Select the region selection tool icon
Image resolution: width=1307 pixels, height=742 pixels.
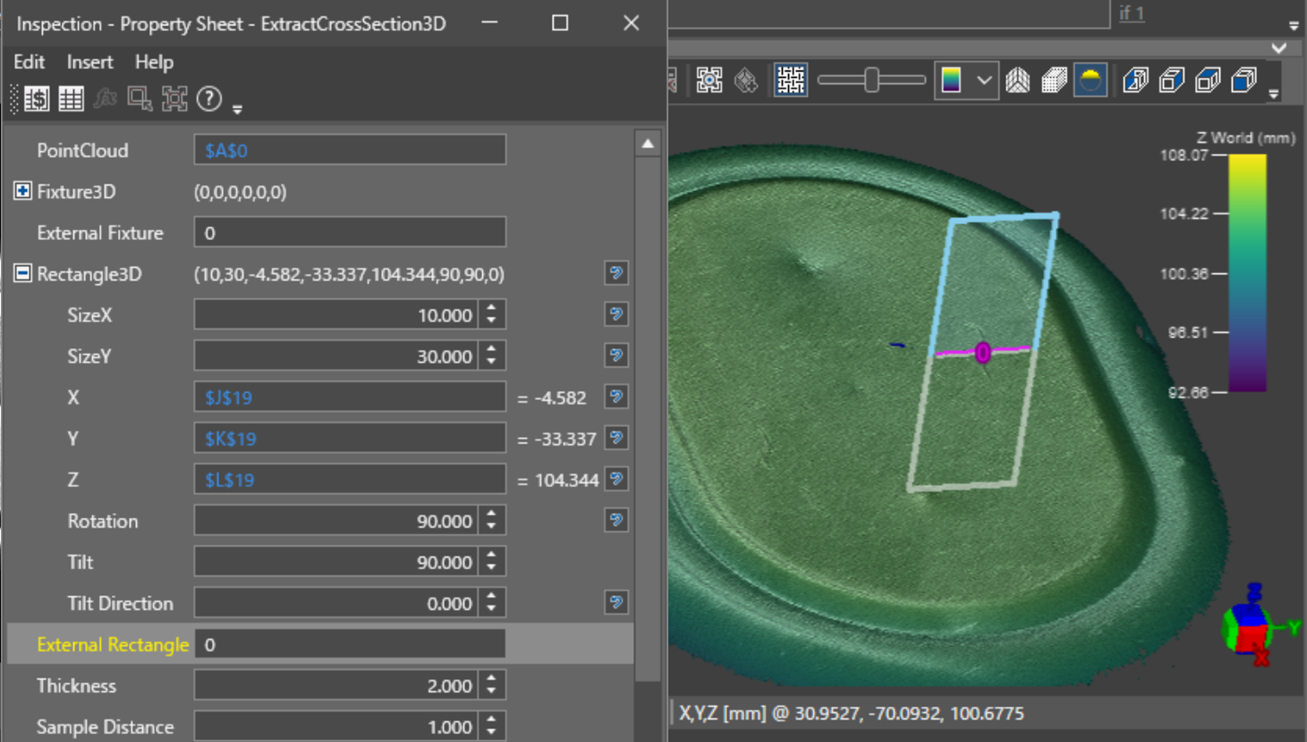click(x=140, y=97)
